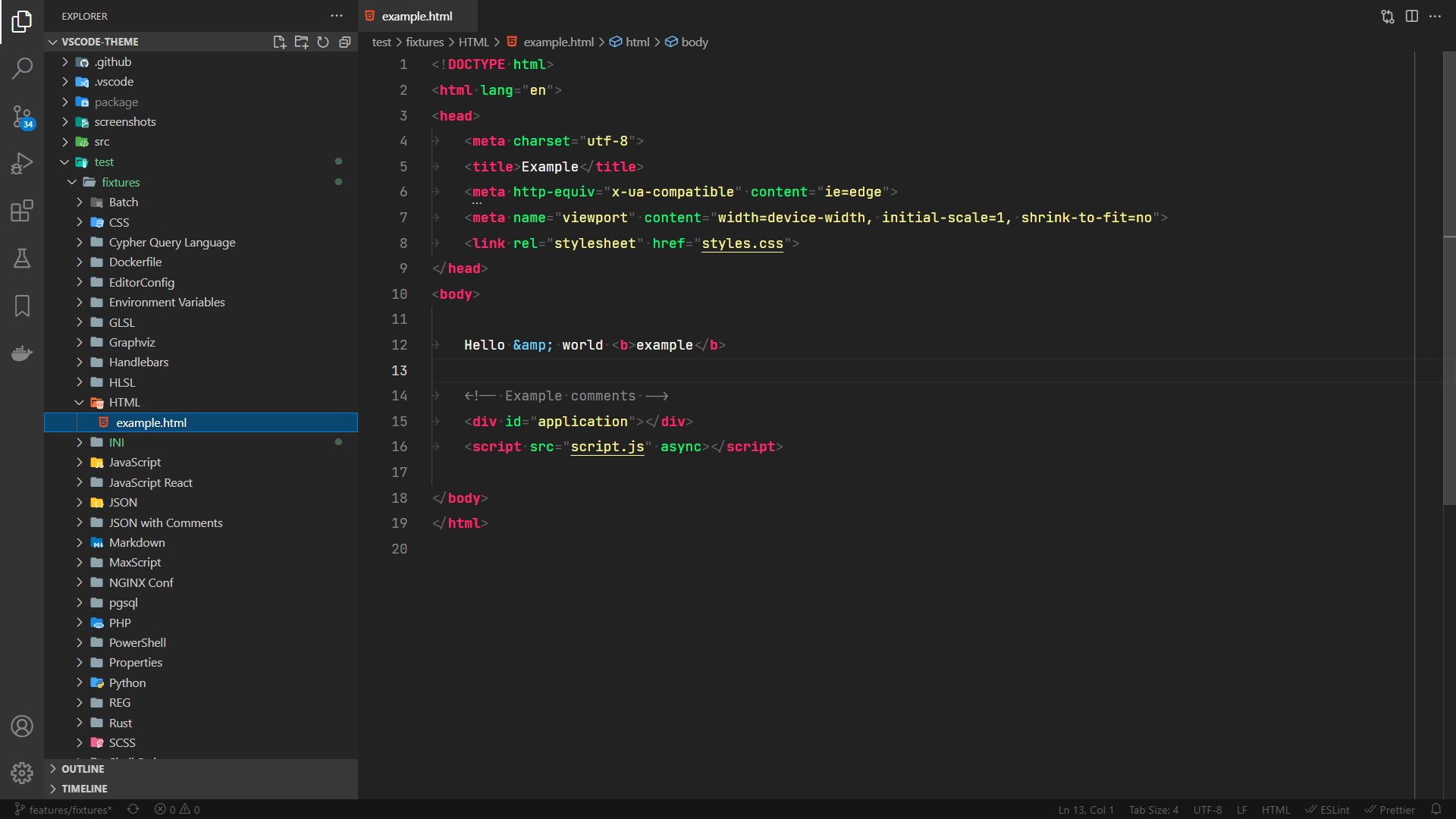Open the Search view in activity bar
Screen dimensions: 1456x819
coord(22,68)
